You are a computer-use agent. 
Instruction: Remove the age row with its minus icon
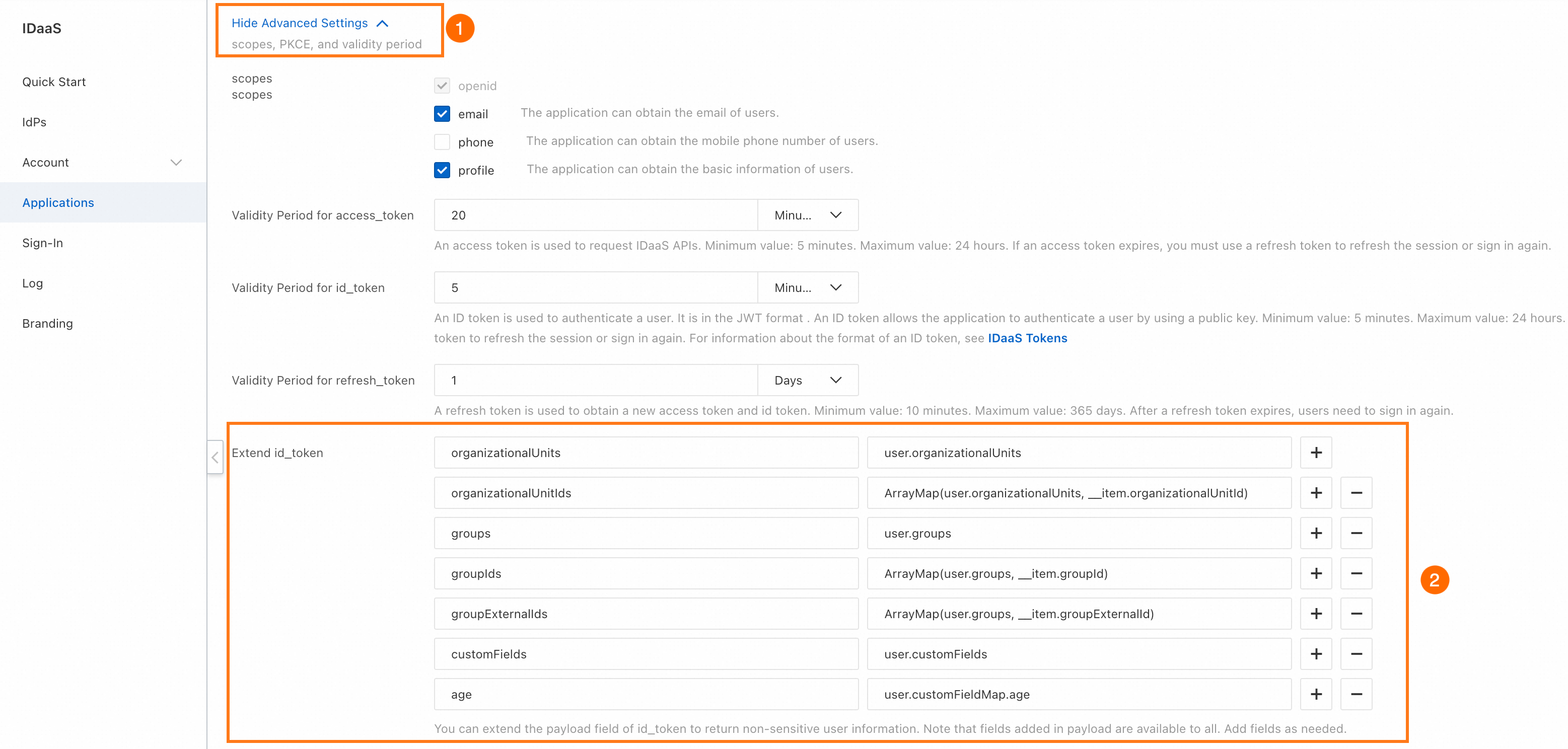(1356, 694)
